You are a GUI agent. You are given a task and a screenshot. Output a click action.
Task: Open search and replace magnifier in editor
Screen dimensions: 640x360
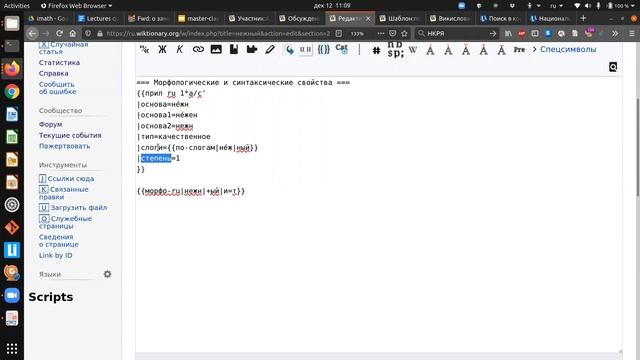[613, 67]
